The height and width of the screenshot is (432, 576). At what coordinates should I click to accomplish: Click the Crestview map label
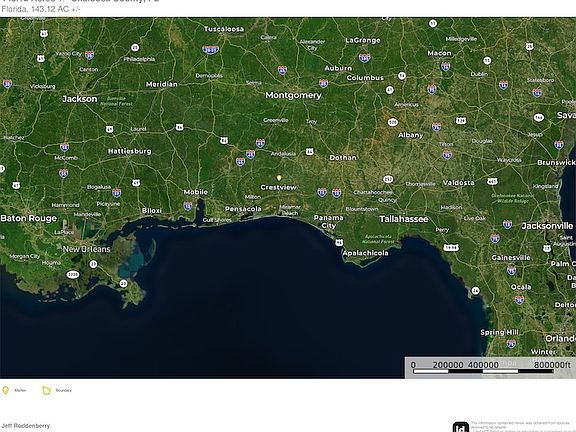pos(278,187)
